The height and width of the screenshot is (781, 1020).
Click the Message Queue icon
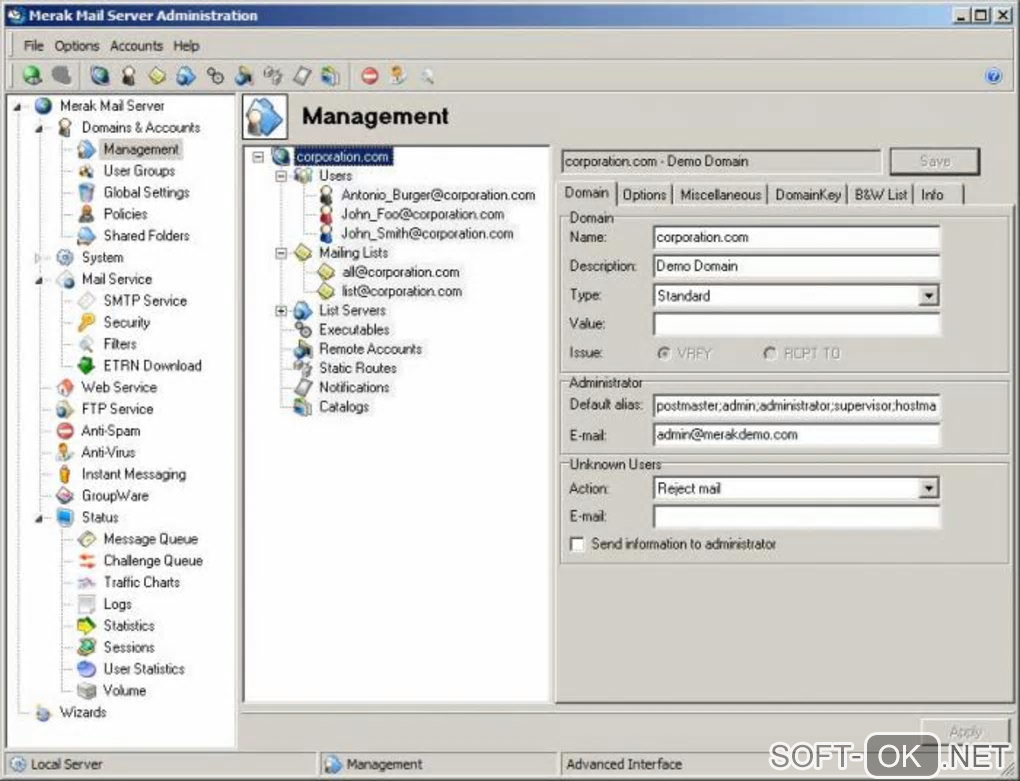point(86,539)
